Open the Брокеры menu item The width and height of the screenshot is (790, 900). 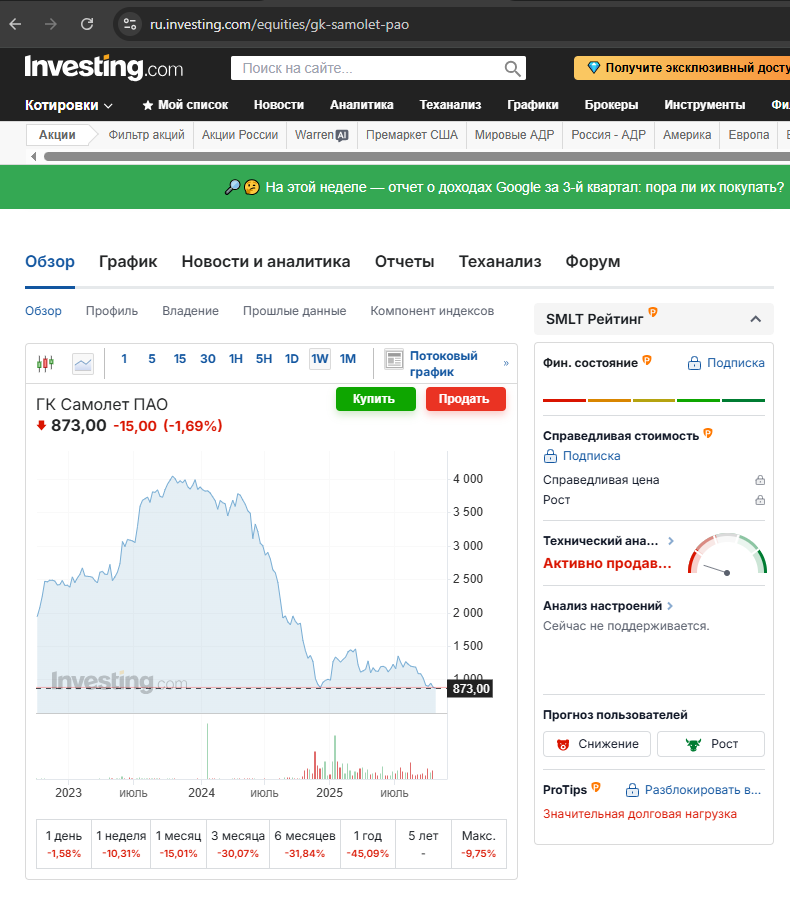coord(611,105)
